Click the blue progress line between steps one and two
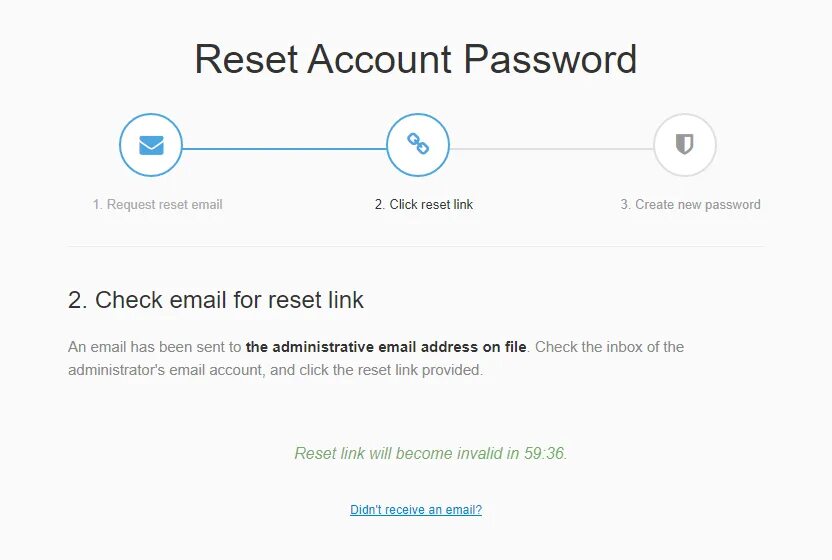 click(284, 149)
